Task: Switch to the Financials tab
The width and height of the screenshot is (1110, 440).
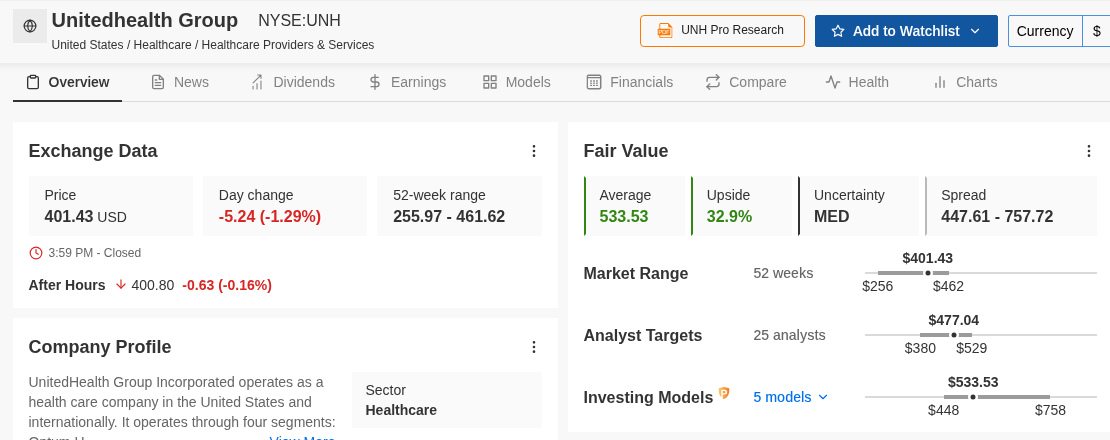Action: (629, 82)
